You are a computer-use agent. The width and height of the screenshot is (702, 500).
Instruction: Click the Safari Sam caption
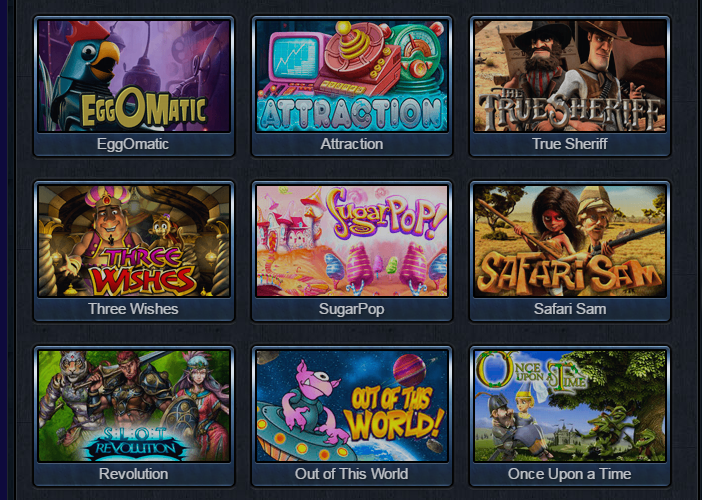[x=570, y=309]
